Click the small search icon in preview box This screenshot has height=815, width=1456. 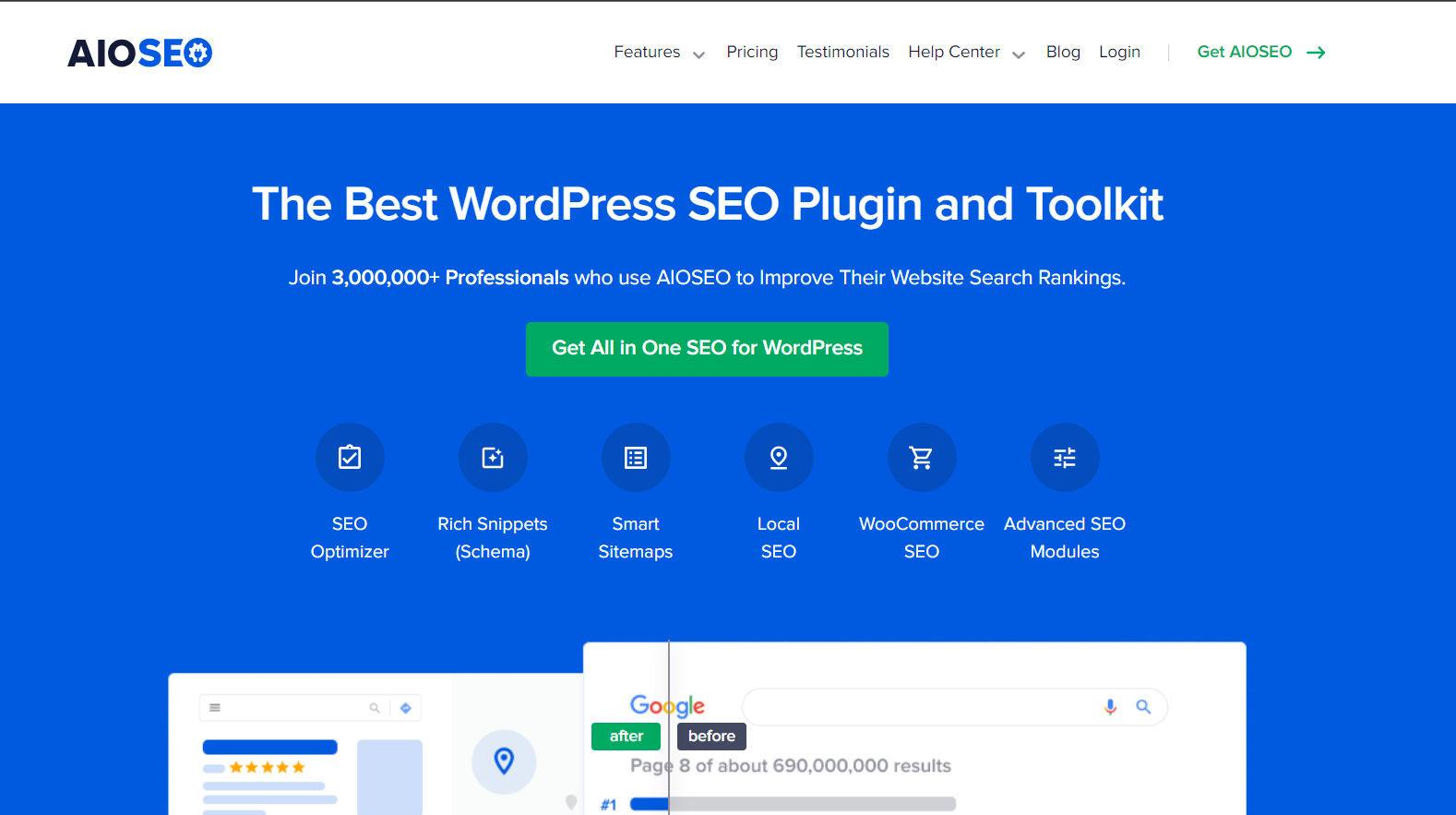(375, 708)
